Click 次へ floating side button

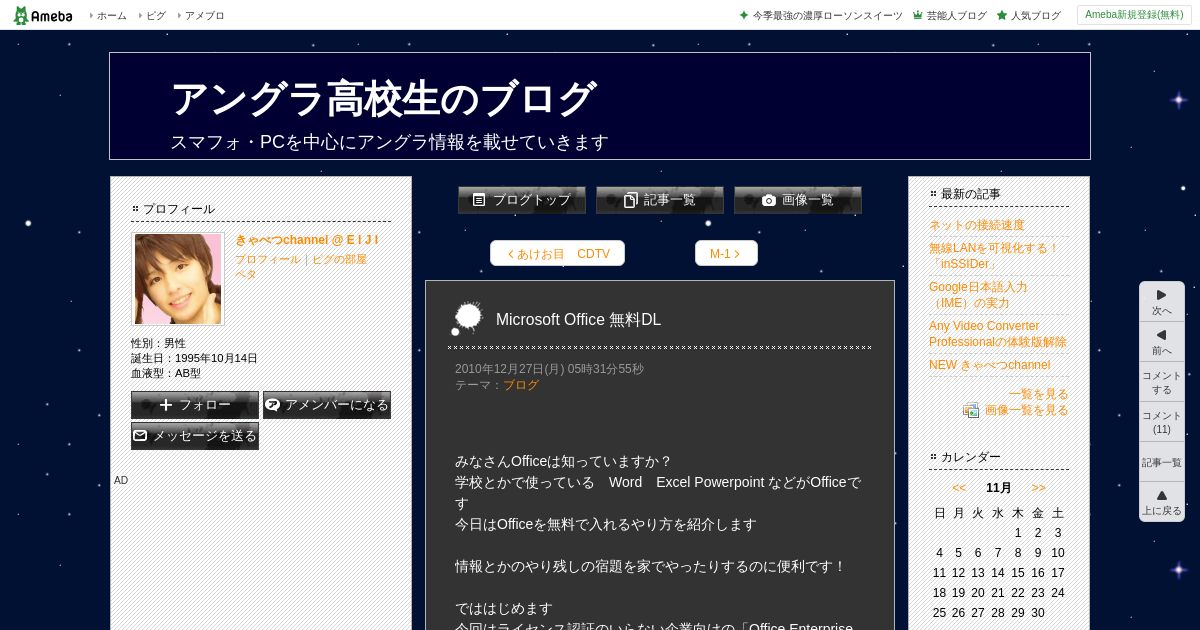tap(1162, 302)
